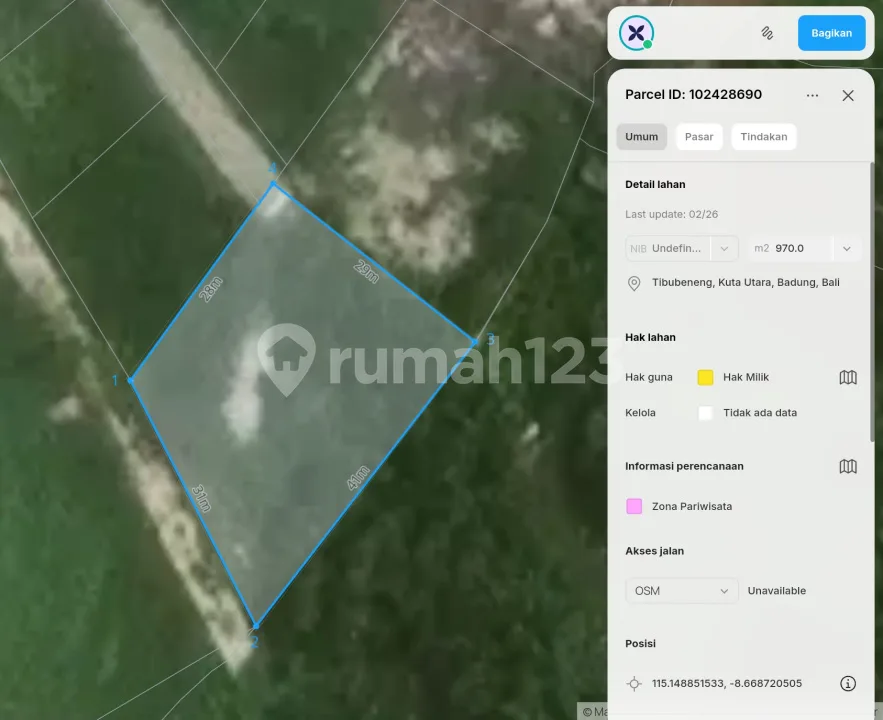This screenshot has width=883, height=720.
Task: Click the 41m edge length label
Action: [x=358, y=478]
